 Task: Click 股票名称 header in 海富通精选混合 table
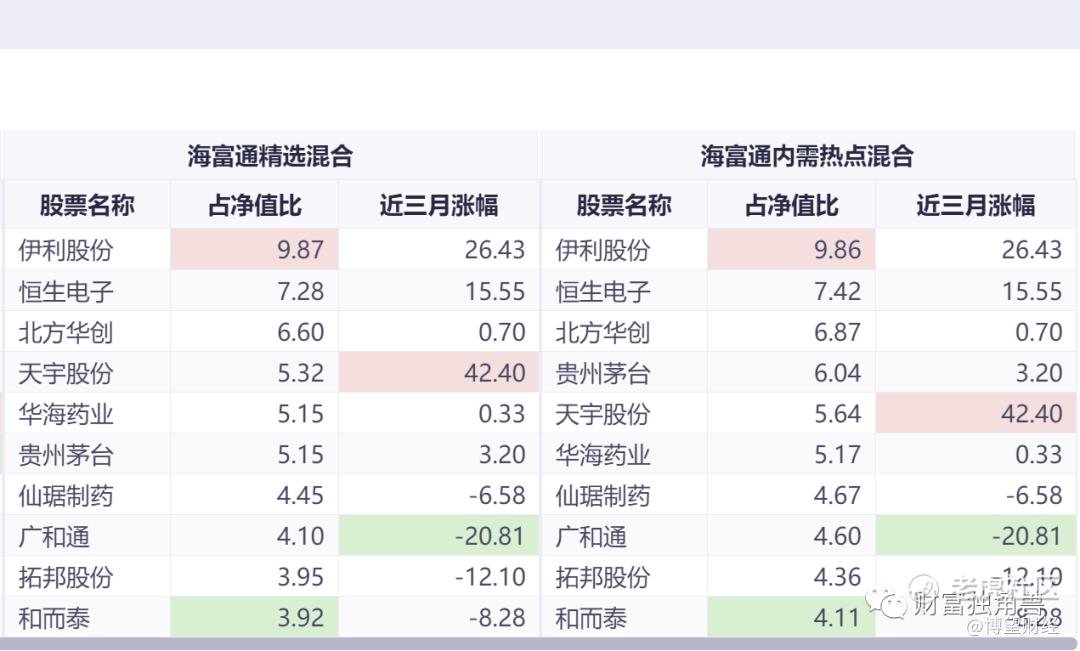click(x=87, y=206)
